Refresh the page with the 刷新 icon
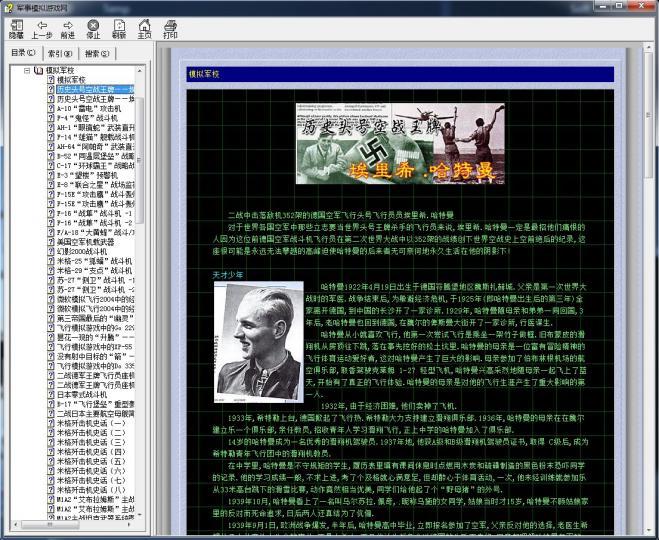Viewport: 659px width, 540px height. 119,28
